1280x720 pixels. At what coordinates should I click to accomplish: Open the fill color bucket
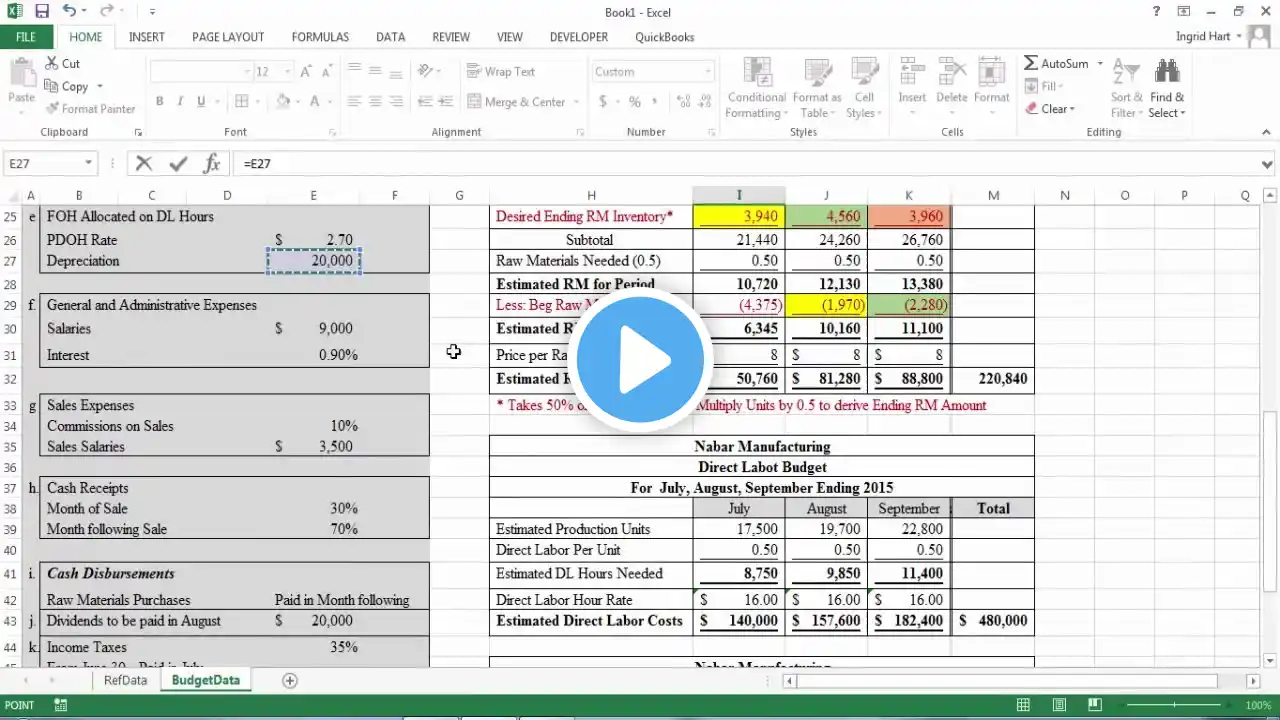point(283,101)
